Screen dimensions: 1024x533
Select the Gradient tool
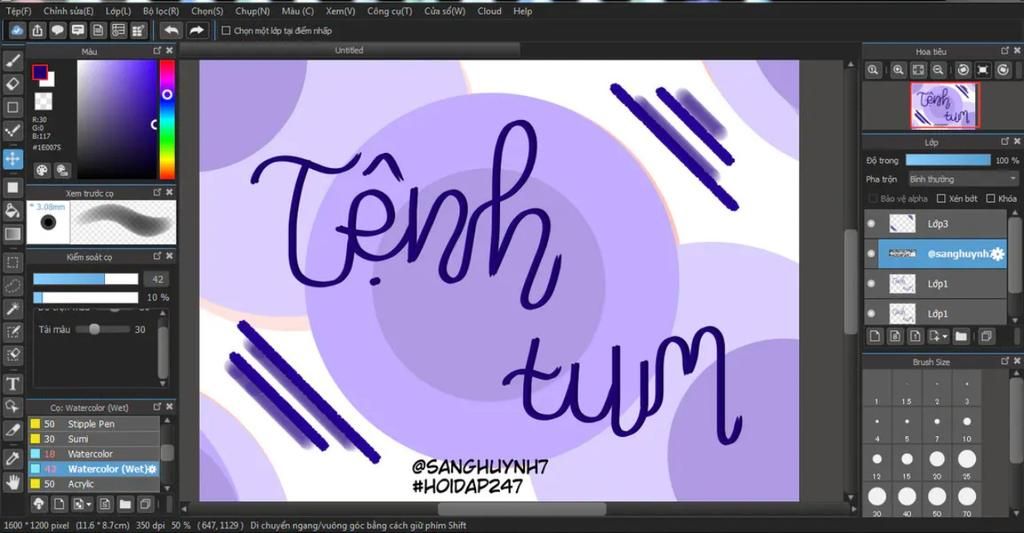click(12, 234)
